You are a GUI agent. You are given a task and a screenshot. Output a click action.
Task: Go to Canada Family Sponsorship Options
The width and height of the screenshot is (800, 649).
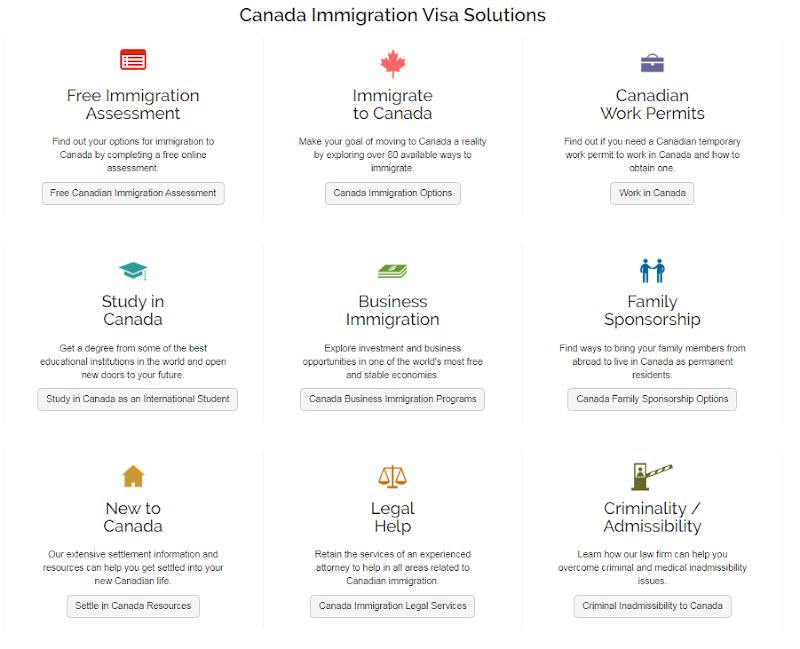pos(652,399)
